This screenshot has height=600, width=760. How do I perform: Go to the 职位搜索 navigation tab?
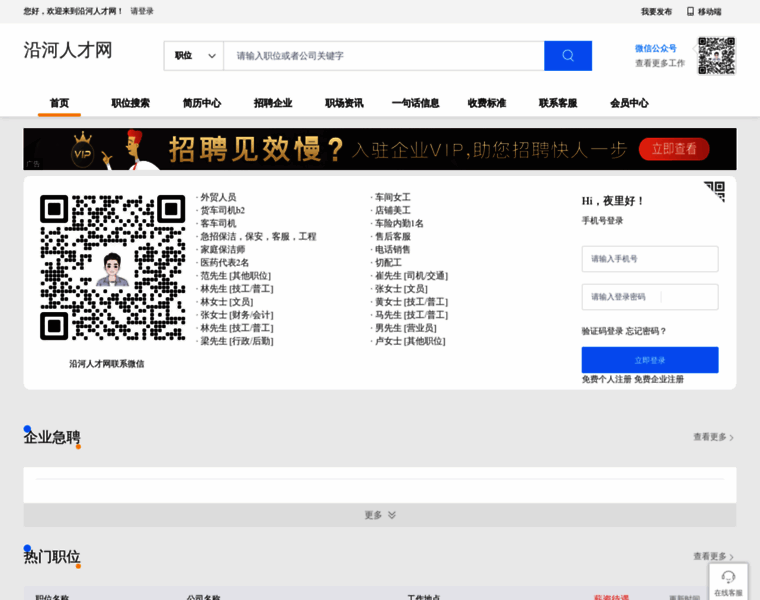click(130, 103)
